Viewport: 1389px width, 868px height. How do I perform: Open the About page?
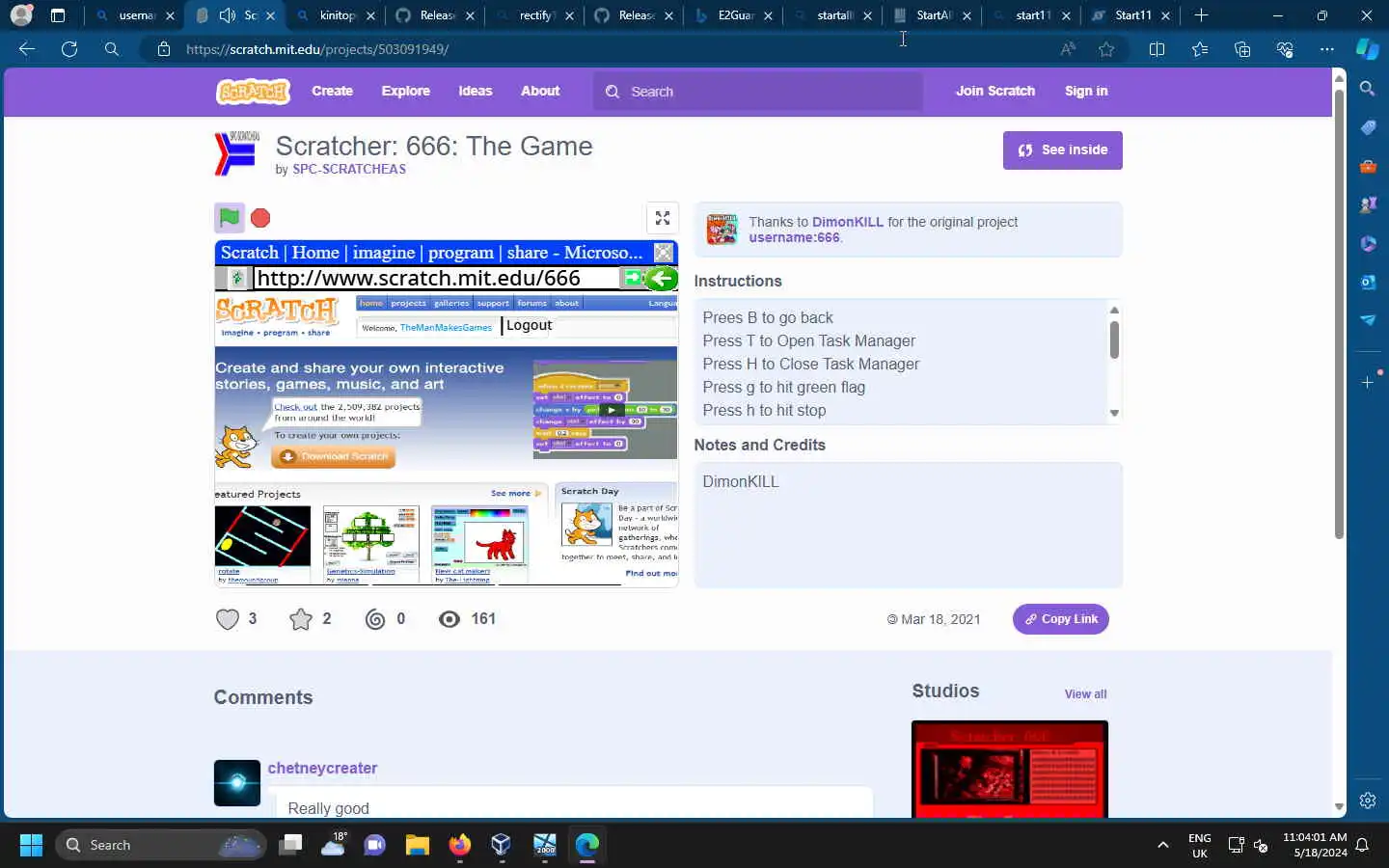point(540,91)
